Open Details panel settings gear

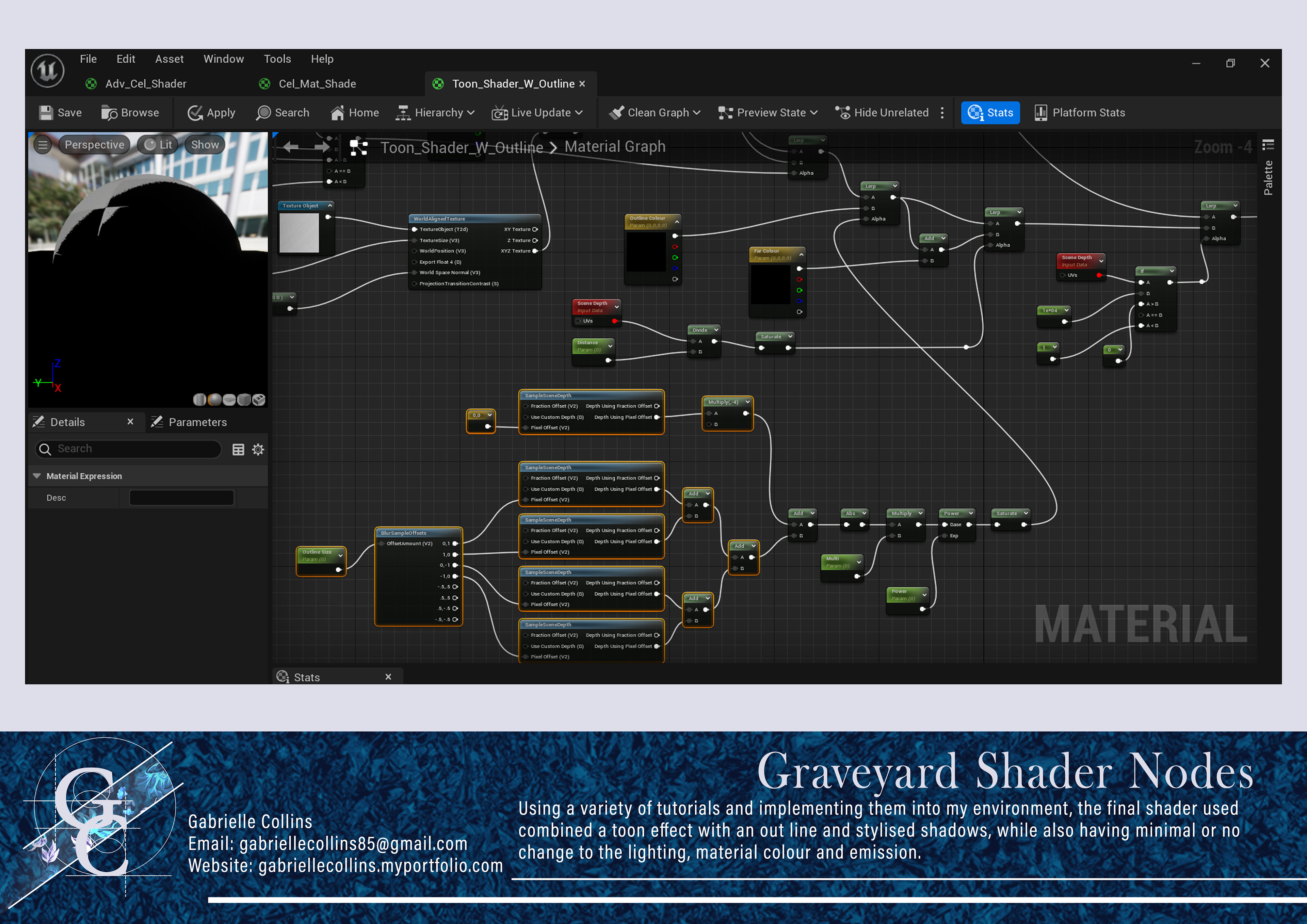coord(258,449)
